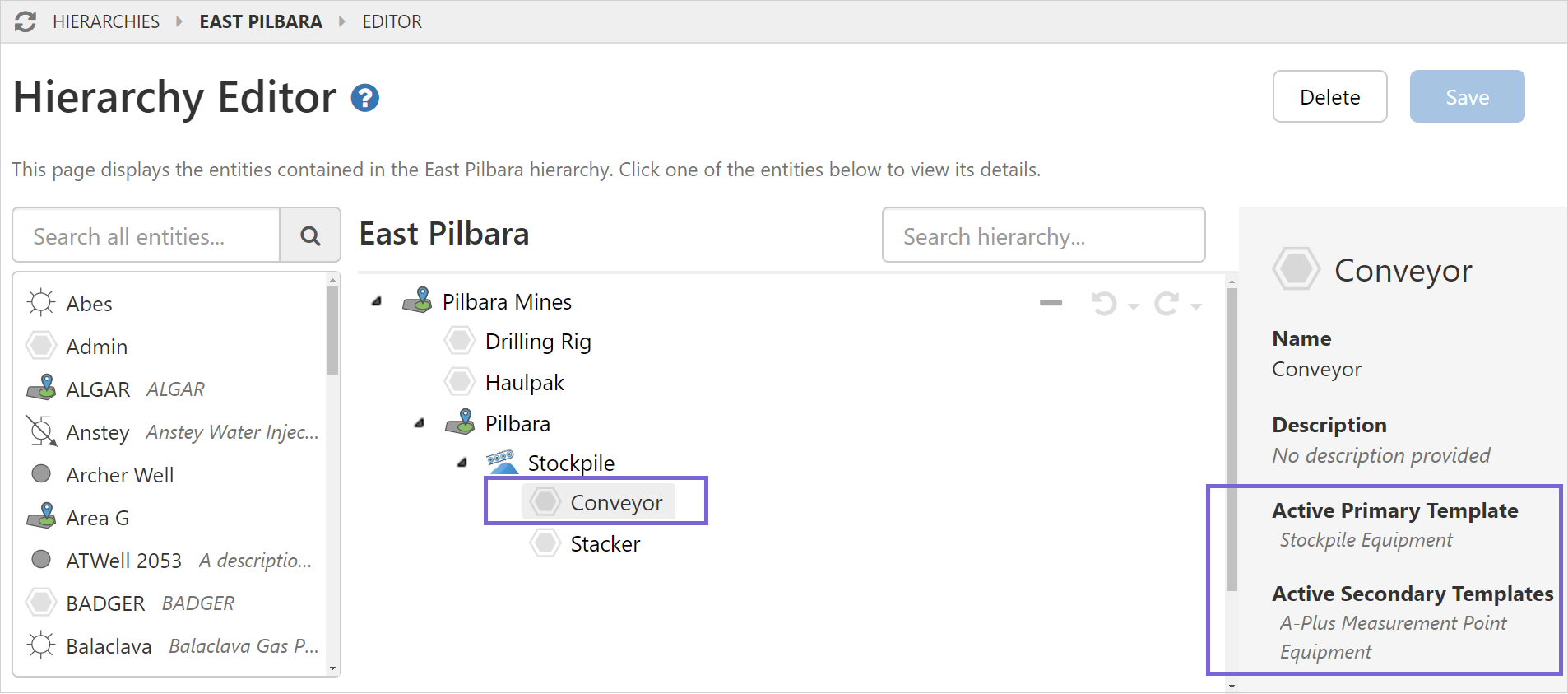Click the collapse-all minus icon
Viewport: 1568px width, 694px height.
(x=1051, y=303)
